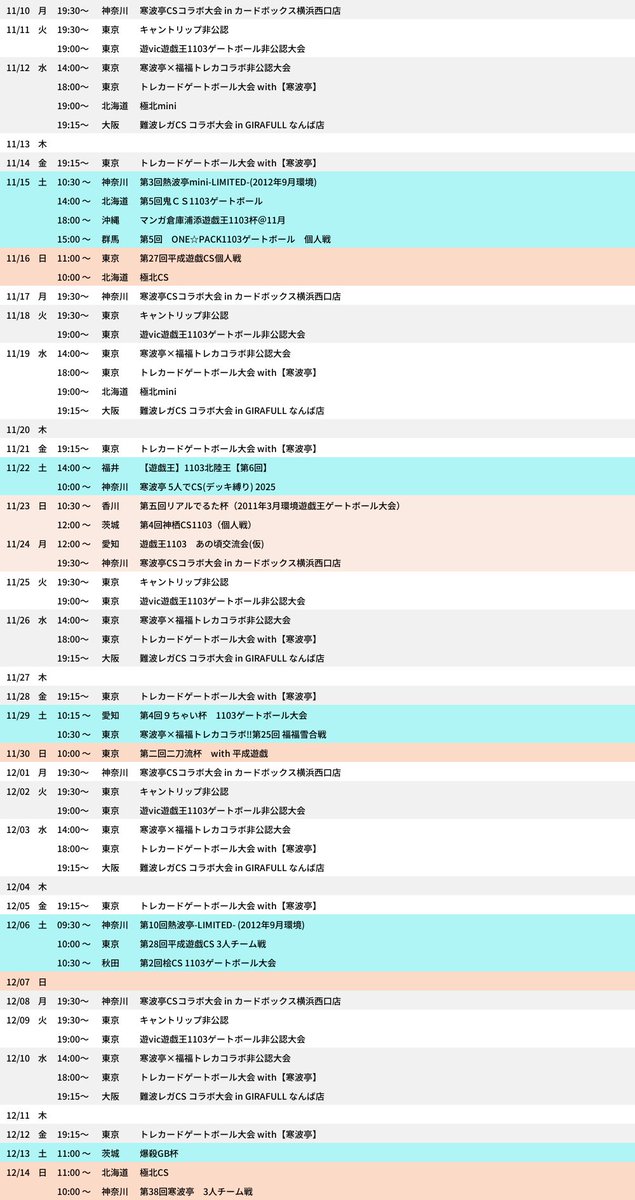Image resolution: width=635 pixels, height=1200 pixels.
Task: Select the date 12/09
Action: (x=18, y=1020)
